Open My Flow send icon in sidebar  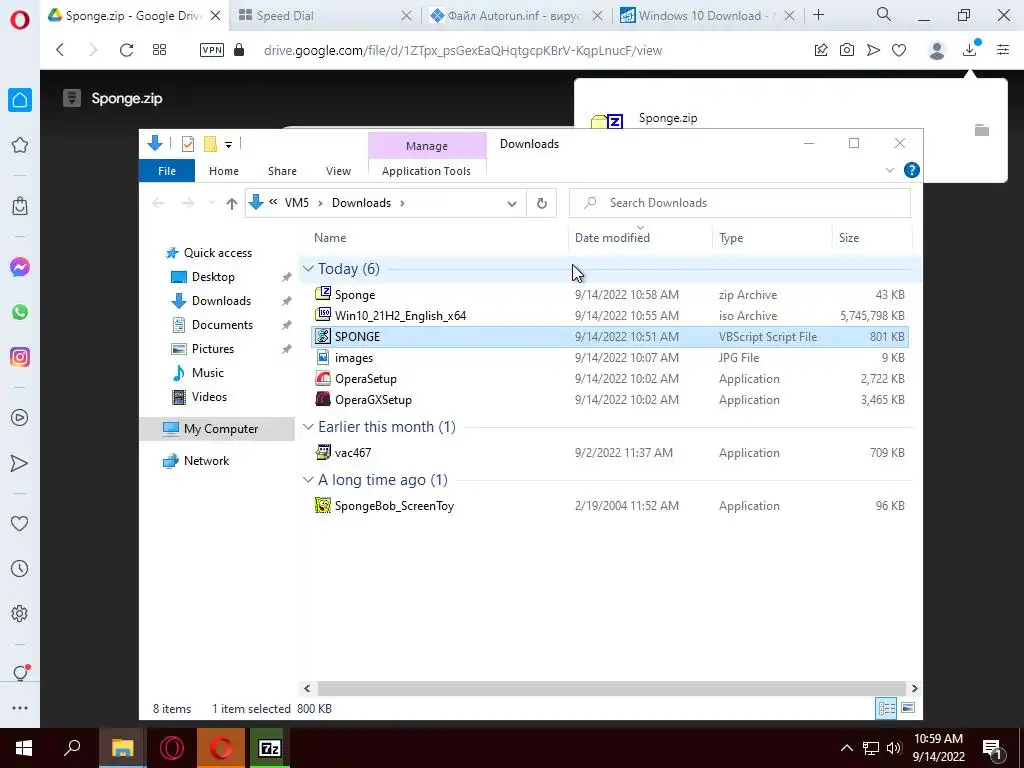click(x=20, y=463)
